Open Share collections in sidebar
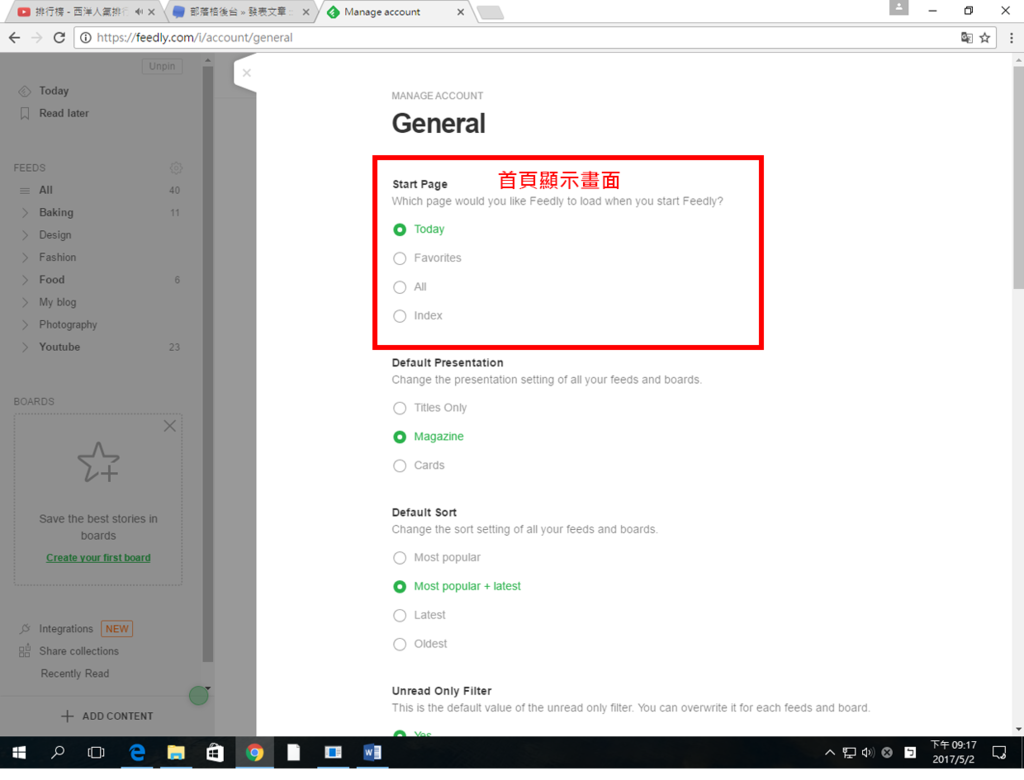 [x=79, y=651]
